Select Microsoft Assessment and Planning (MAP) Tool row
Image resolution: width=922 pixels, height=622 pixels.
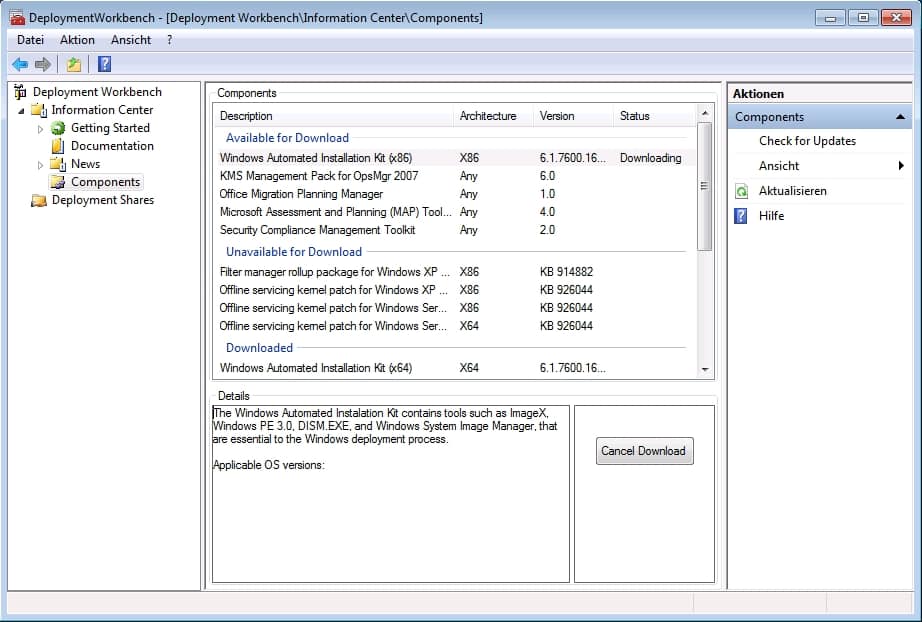(x=455, y=212)
